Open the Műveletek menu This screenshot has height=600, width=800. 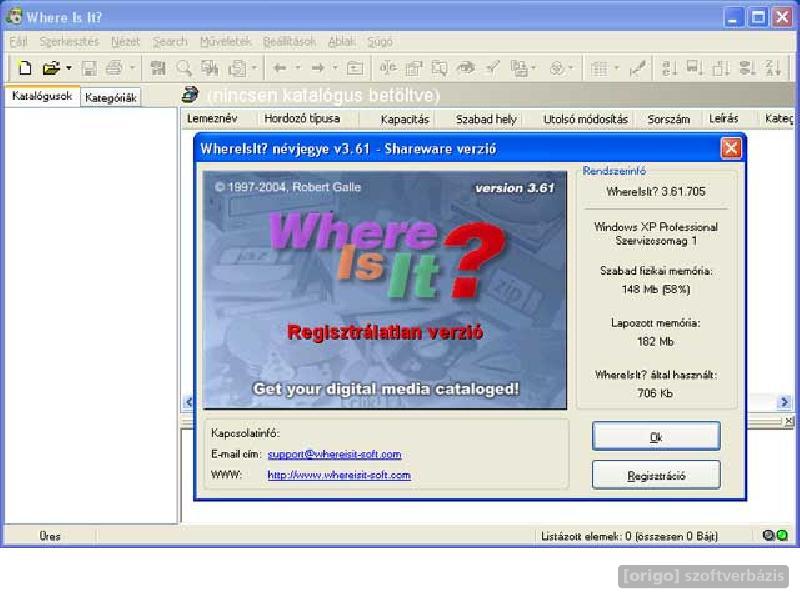(226, 42)
